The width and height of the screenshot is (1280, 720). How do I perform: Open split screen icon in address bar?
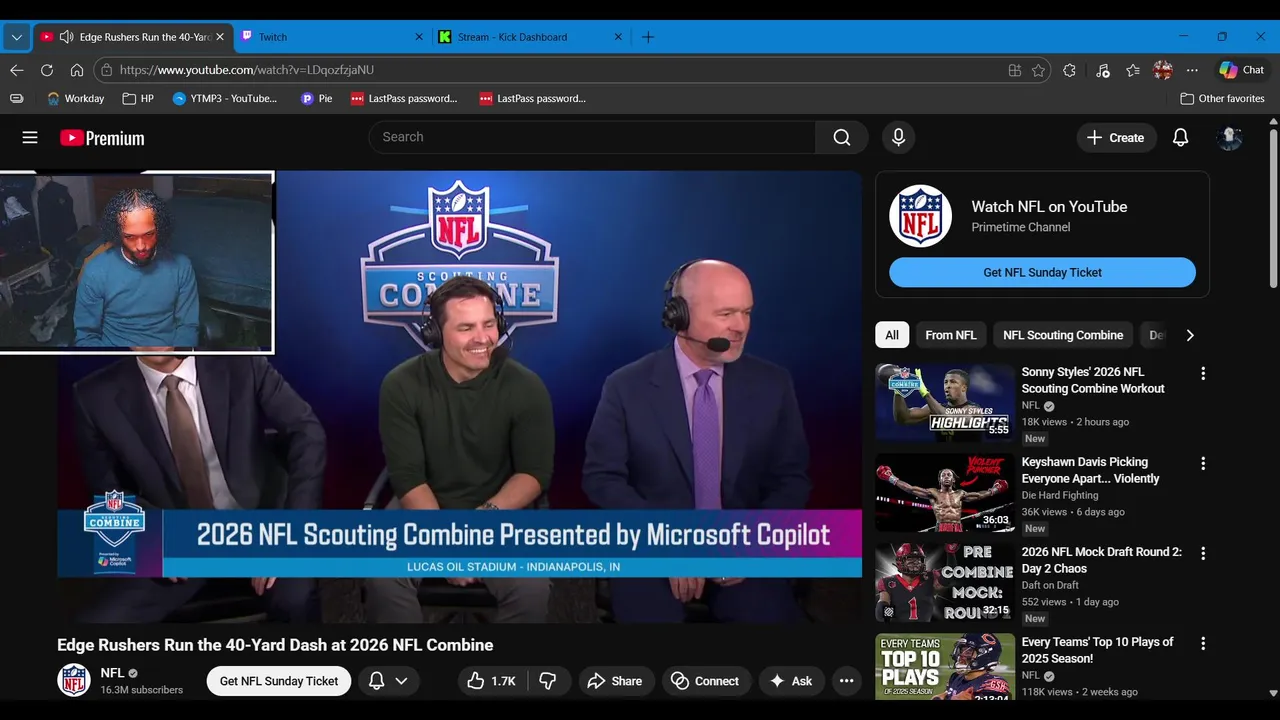pyautogui.click(x=1015, y=70)
